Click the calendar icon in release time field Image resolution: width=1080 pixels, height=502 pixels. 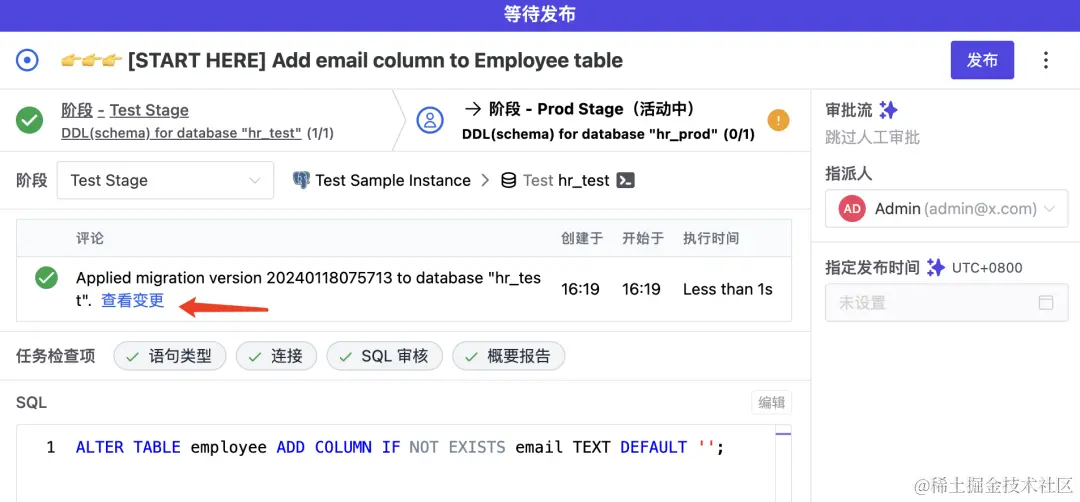pyautogui.click(x=1046, y=302)
